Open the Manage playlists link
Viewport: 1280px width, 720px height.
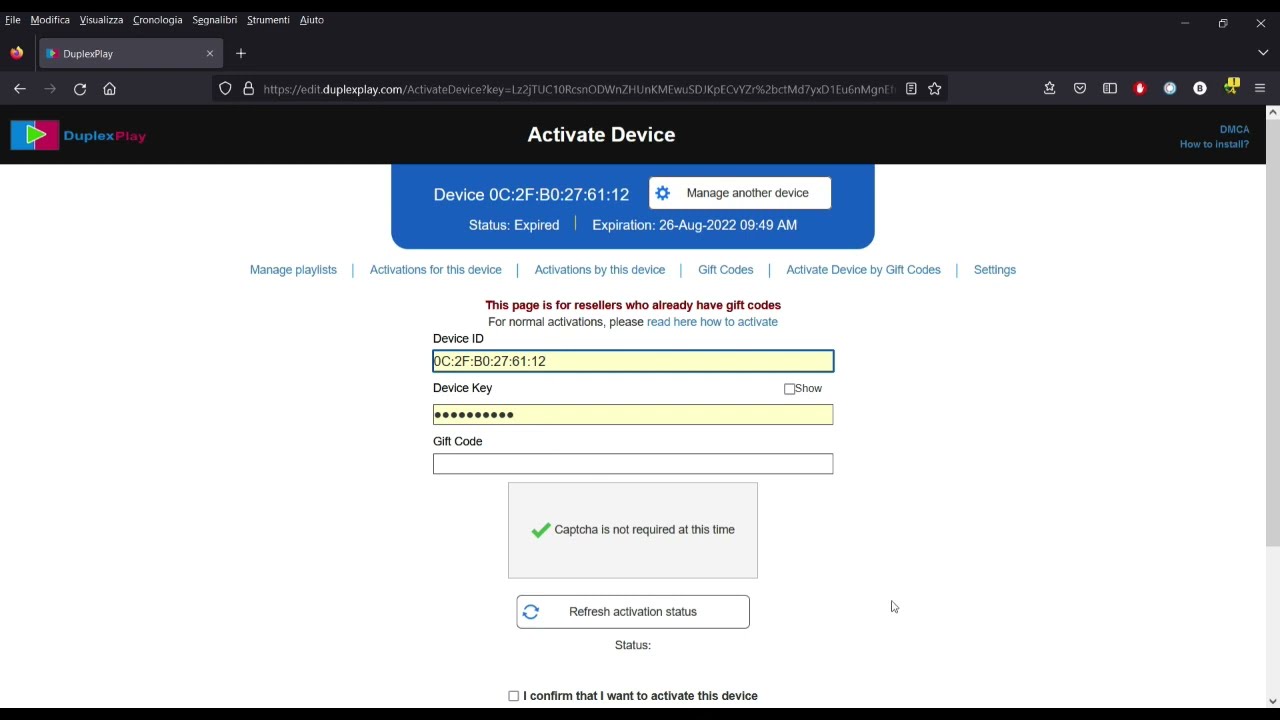(x=293, y=270)
